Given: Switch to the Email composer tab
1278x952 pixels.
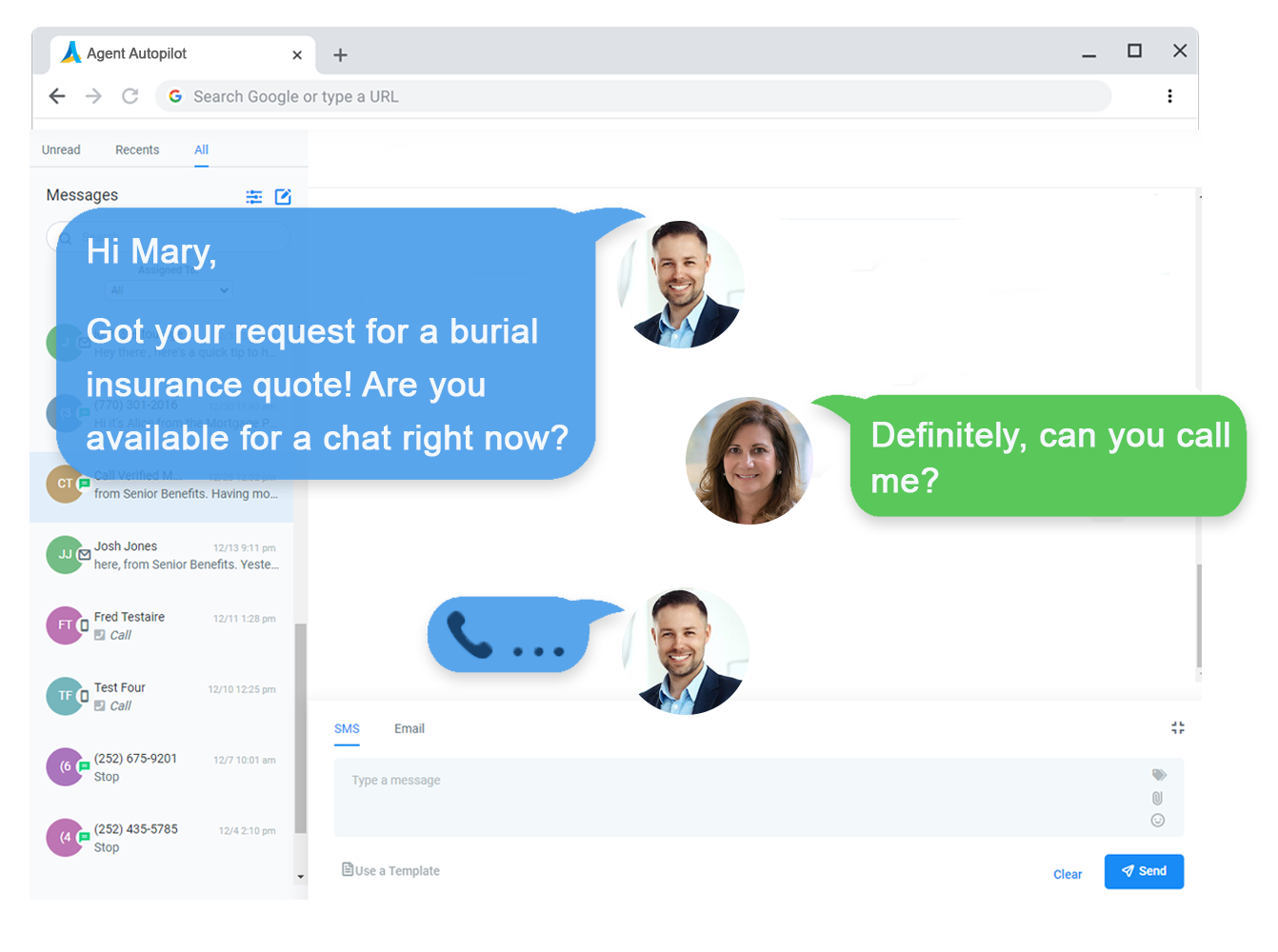Looking at the screenshot, I should [409, 729].
